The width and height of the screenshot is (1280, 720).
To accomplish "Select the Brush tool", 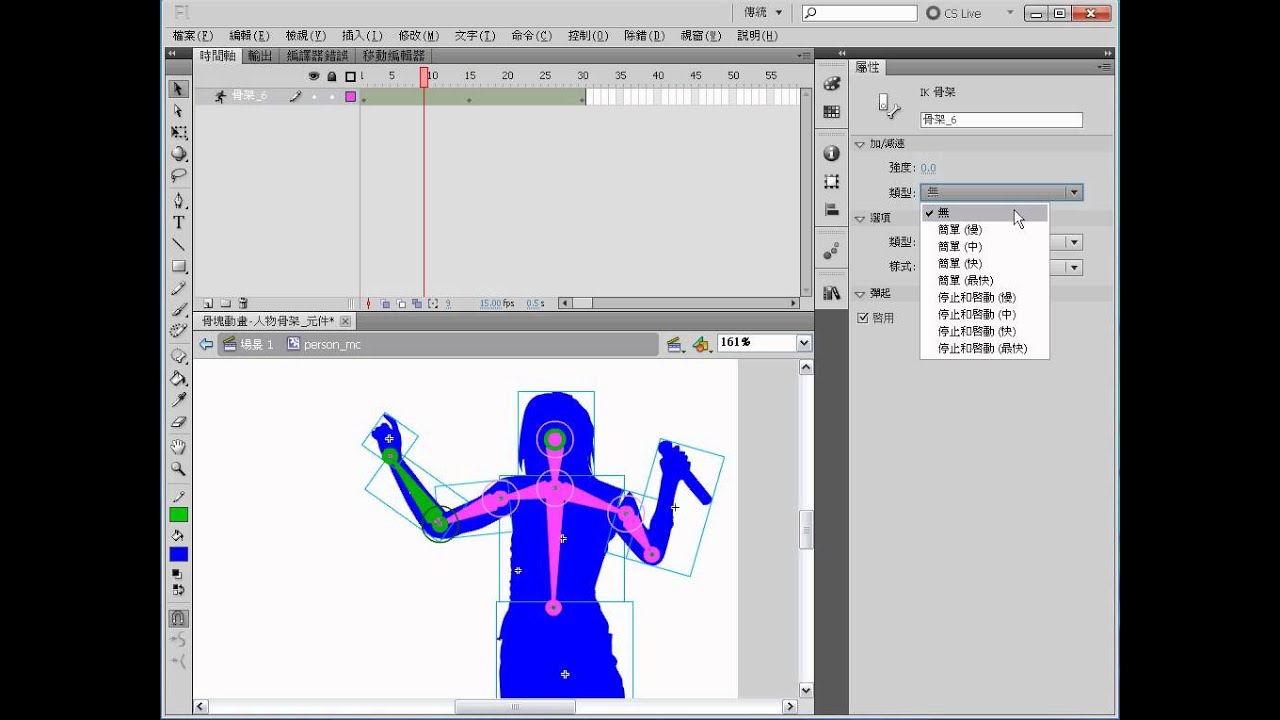I will (x=178, y=309).
